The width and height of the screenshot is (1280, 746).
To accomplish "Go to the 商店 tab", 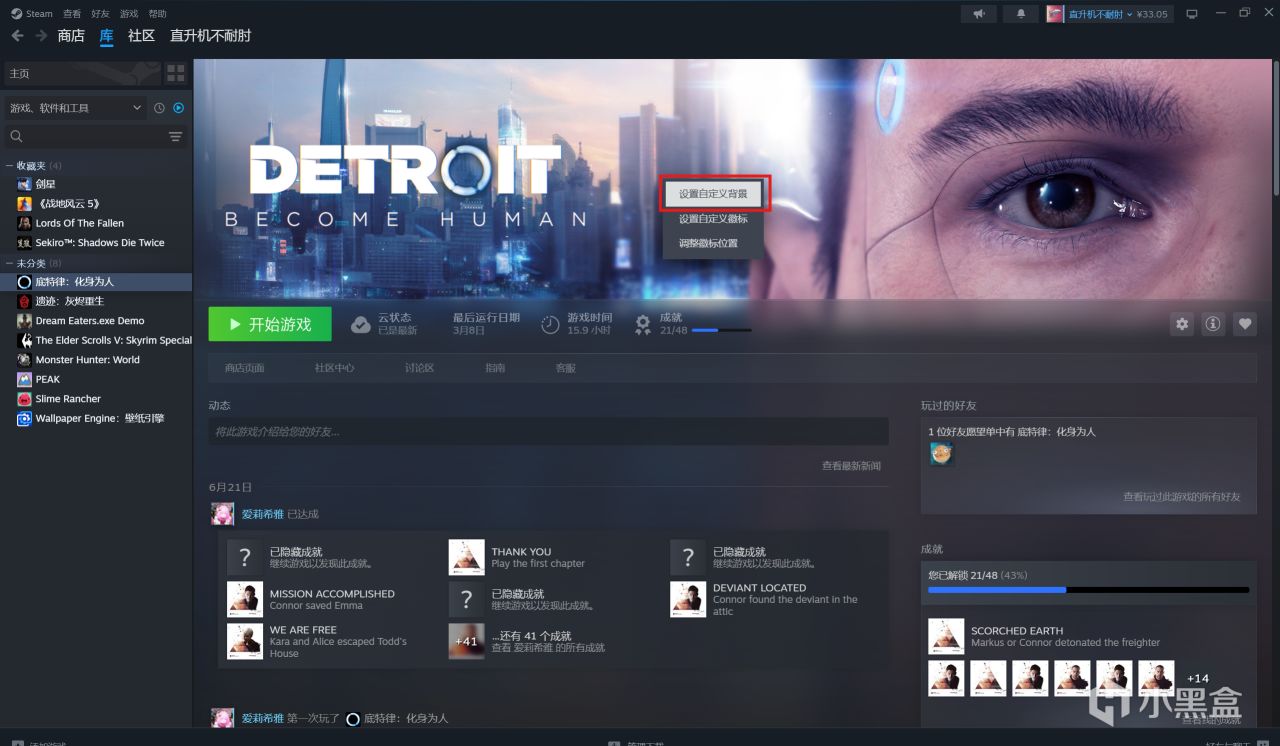I will [x=71, y=36].
